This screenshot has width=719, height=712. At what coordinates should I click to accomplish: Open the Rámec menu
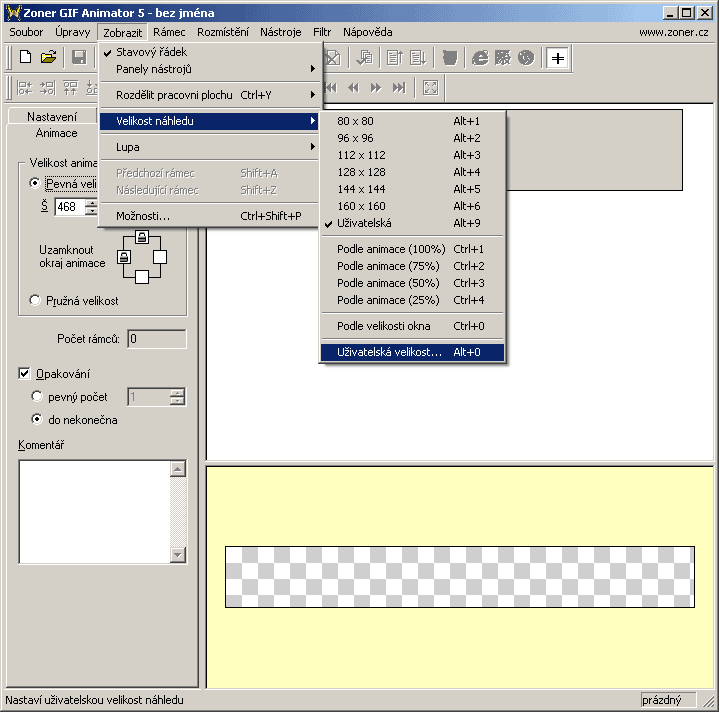coord(169,32)
